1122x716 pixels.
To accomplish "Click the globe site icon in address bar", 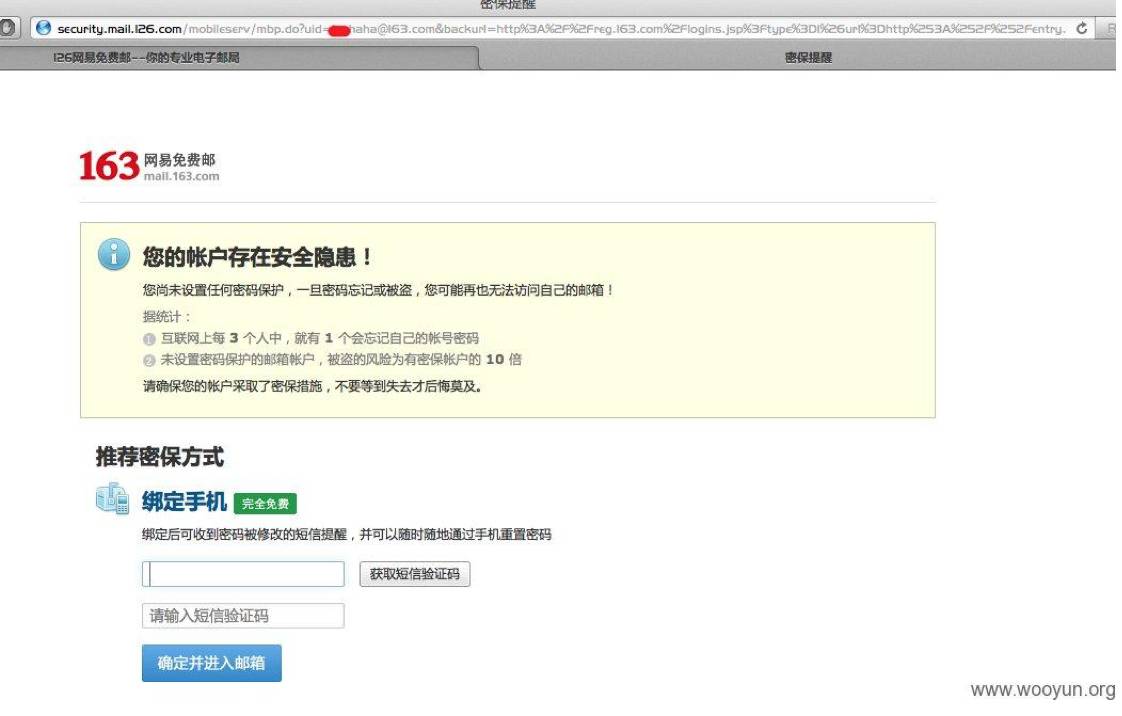I will [44, 28].
